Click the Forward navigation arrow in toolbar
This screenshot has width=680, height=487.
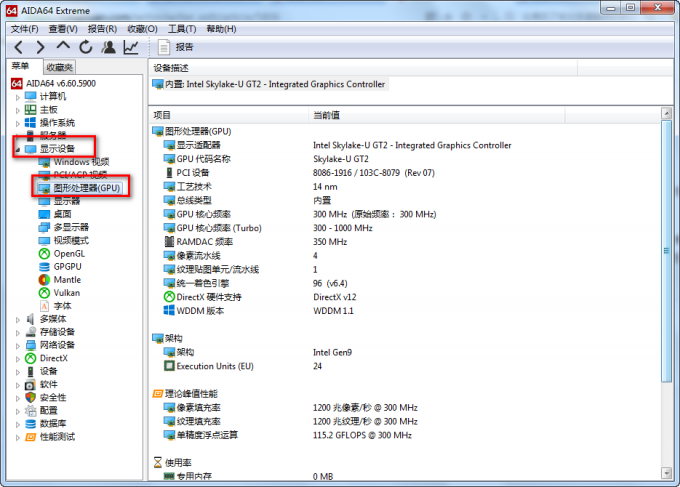[41, 47]
